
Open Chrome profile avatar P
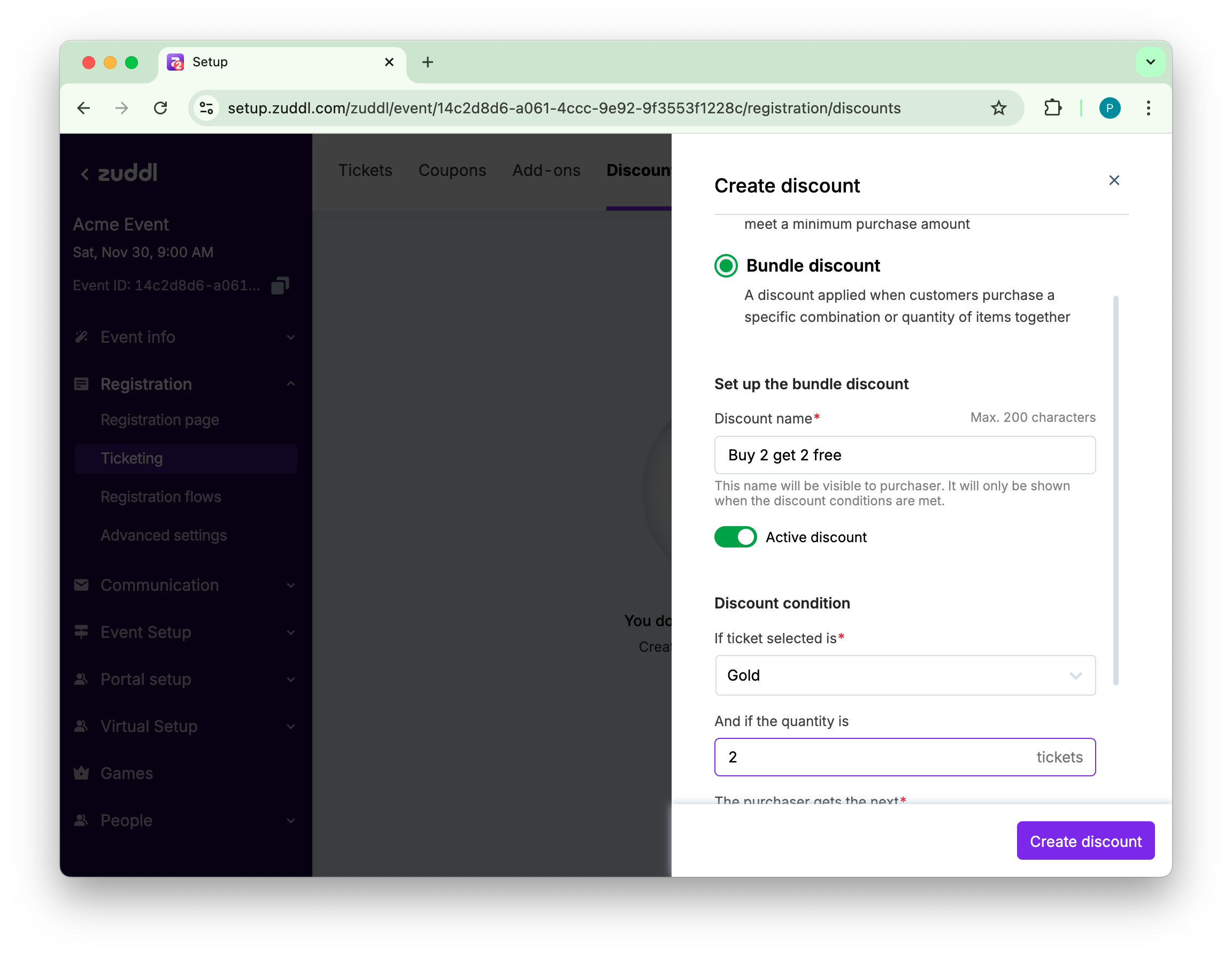click(x=1109, y=107)
